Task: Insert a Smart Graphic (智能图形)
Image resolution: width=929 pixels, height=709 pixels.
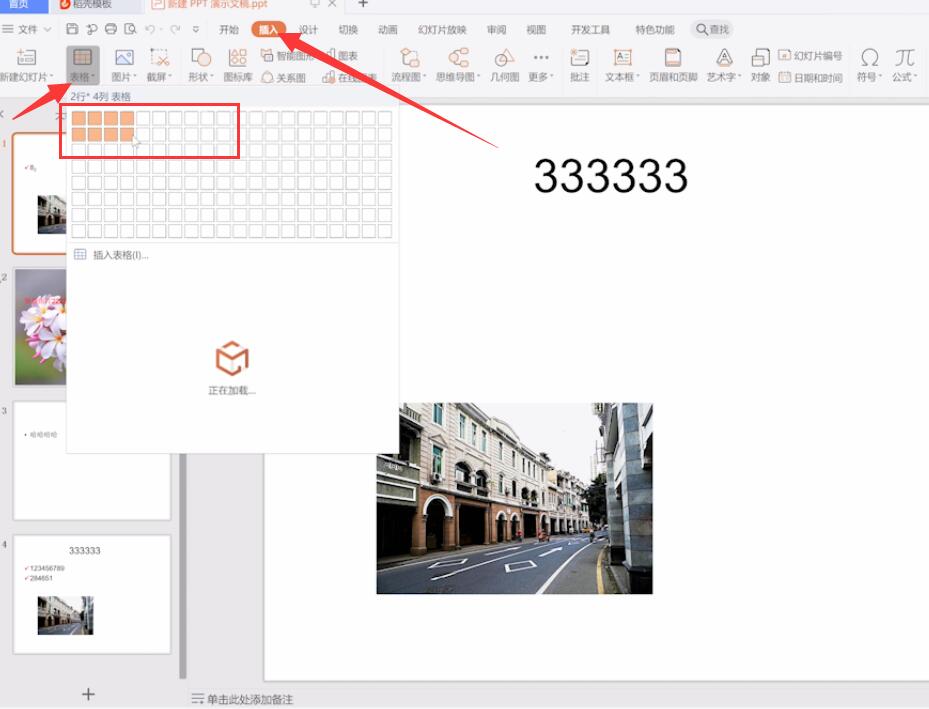Action: pyautogui.click(x=287, y=56)
